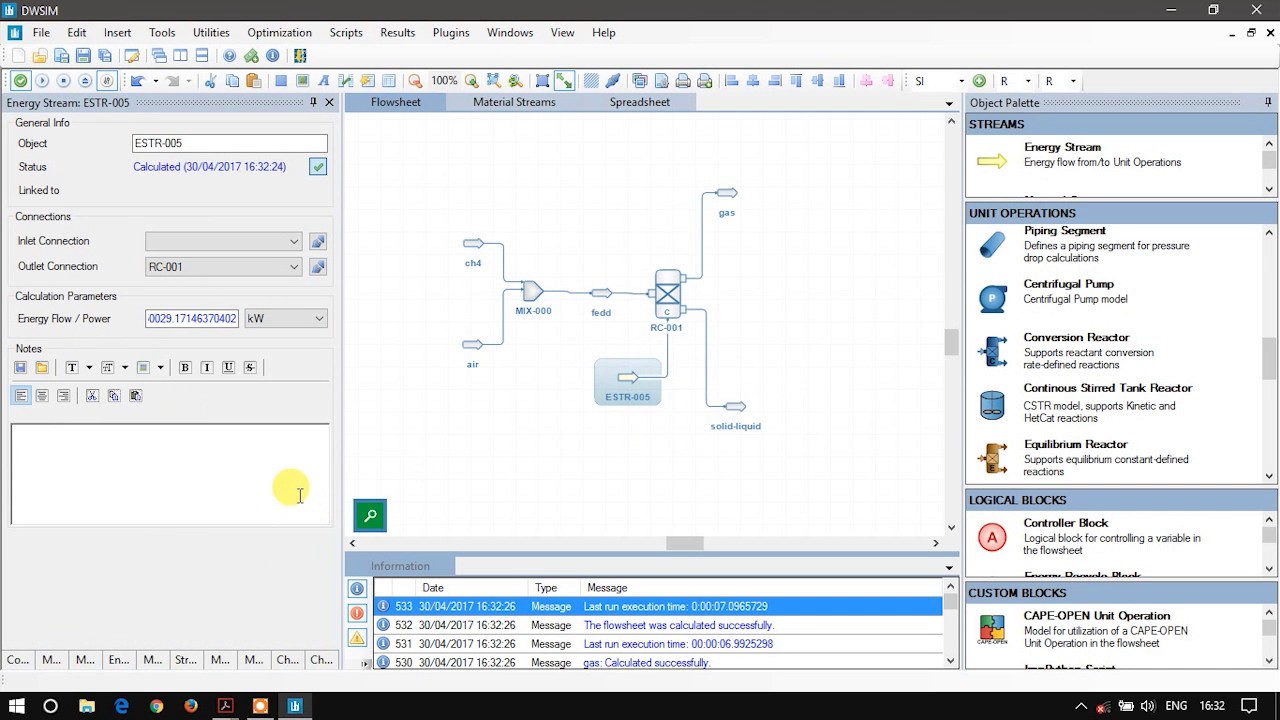Screen dimensions: 1280x720
Task: Open the Plugins menu
Action: (451, 33)
